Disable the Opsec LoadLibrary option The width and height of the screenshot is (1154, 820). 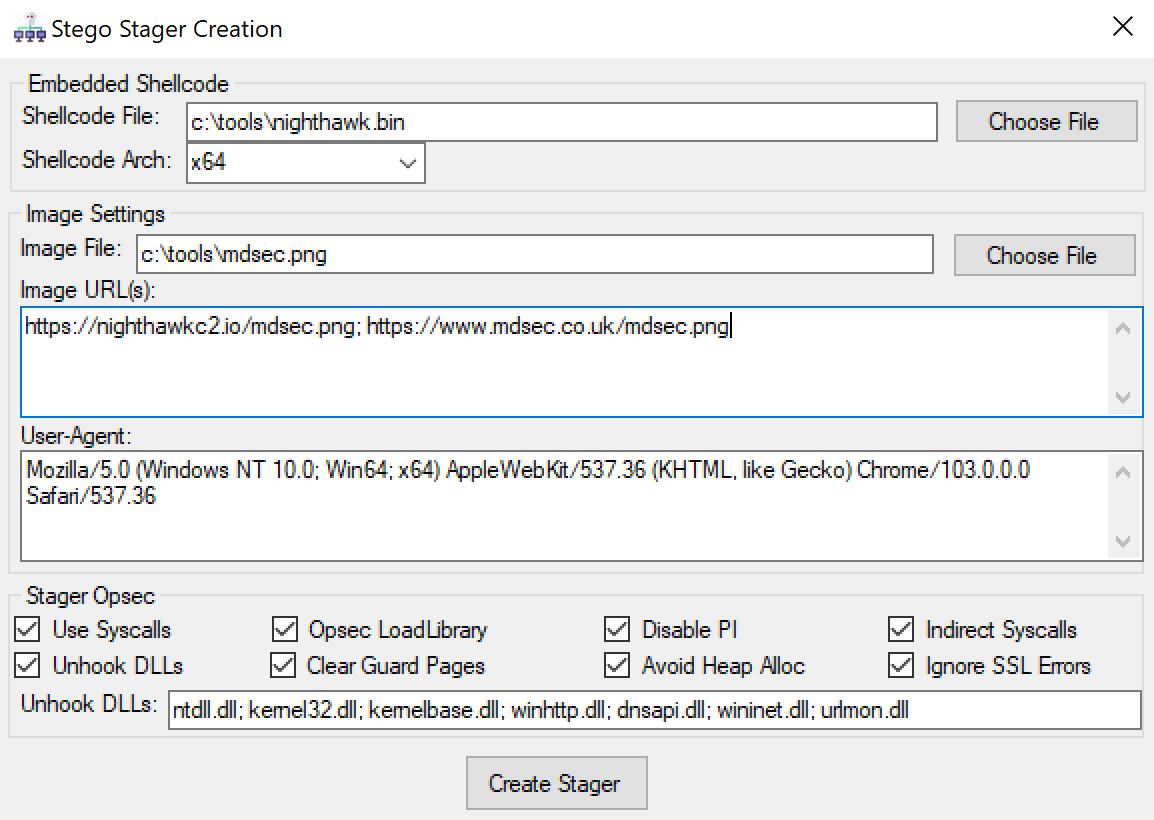285,630
